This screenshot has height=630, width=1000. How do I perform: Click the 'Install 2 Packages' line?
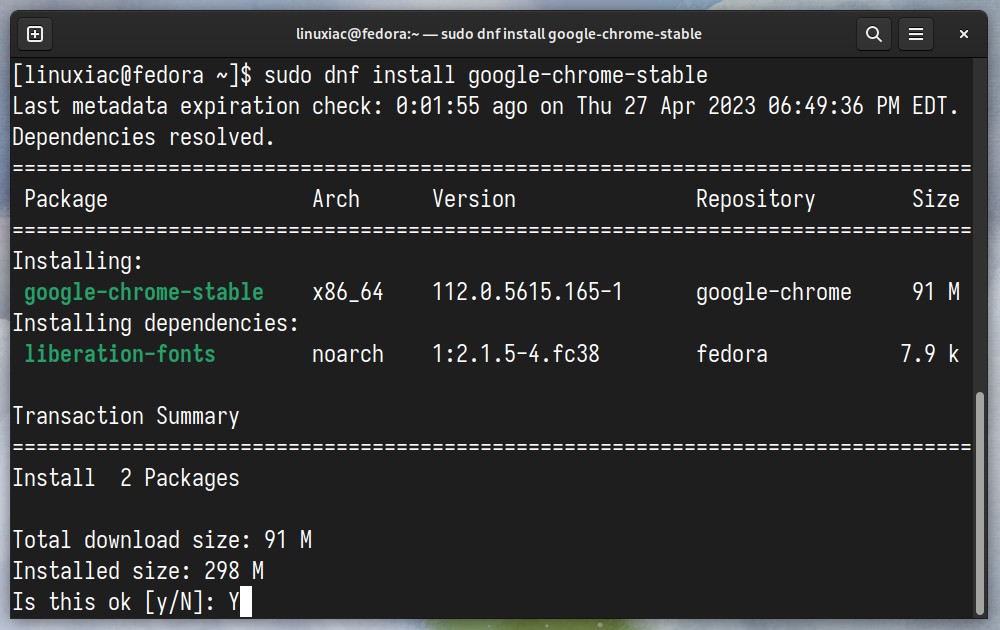pos(126,478)
